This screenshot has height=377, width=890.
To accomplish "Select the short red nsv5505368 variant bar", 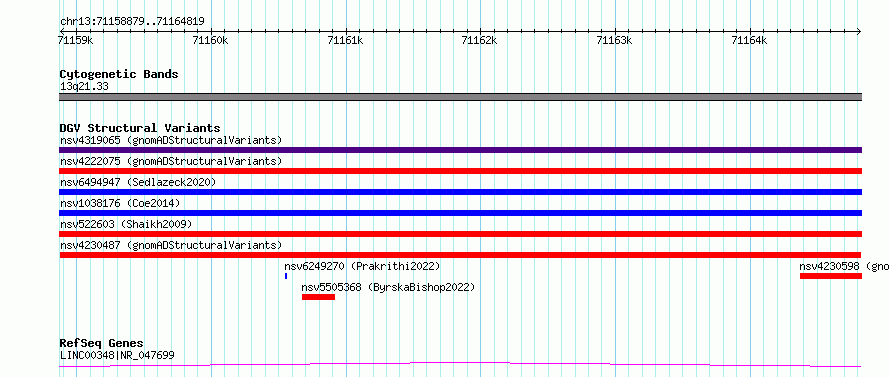I will tap(318, 297).
